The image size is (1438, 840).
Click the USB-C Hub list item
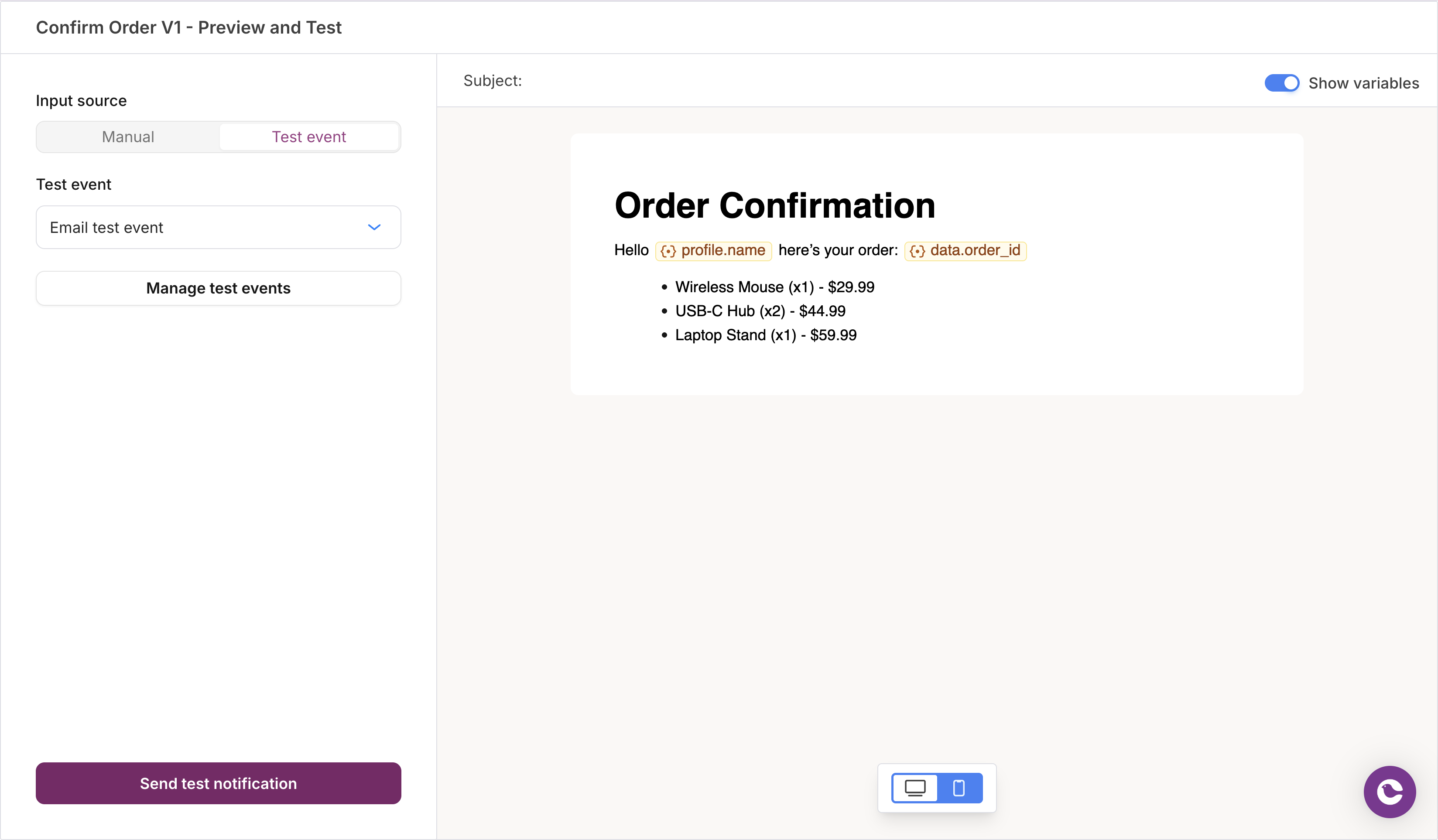click(x=760, y=311)
